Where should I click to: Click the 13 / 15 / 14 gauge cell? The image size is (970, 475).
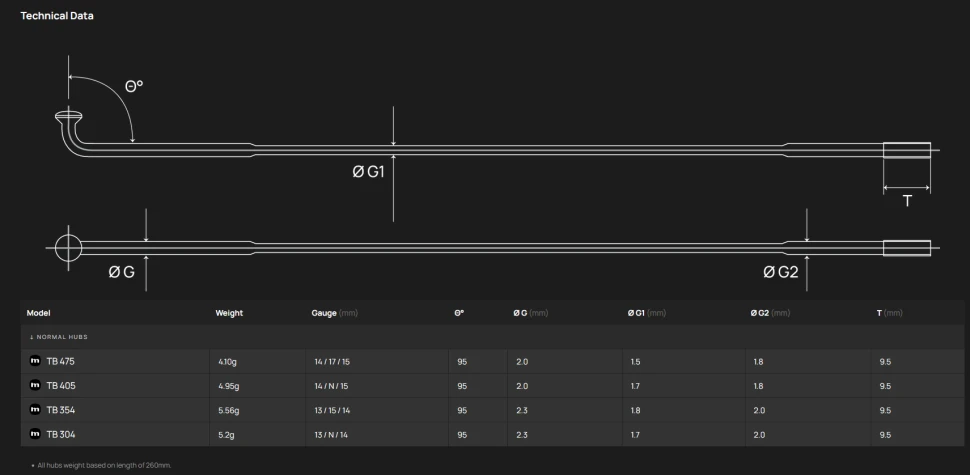point(332,411)
